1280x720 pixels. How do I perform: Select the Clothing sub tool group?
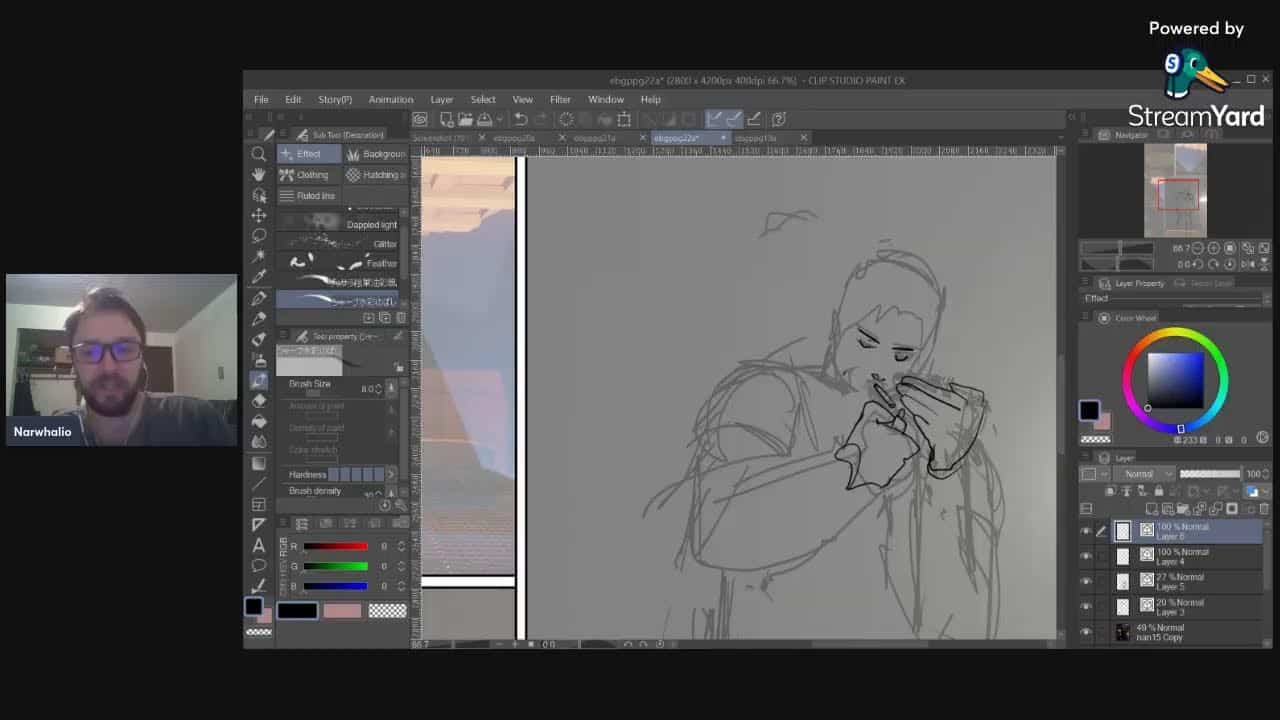(x=305, y=175)
